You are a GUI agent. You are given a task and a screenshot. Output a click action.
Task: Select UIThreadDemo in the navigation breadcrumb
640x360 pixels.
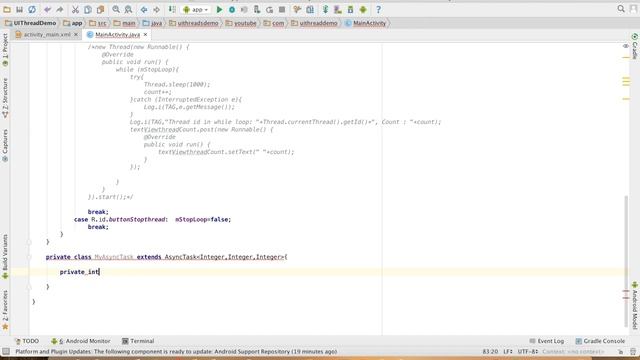pyautogui.click(x=31, y=23)
